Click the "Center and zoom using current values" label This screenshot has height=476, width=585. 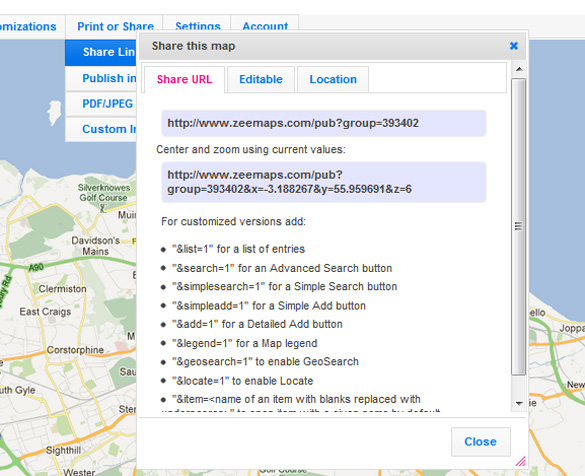(251, 150)
